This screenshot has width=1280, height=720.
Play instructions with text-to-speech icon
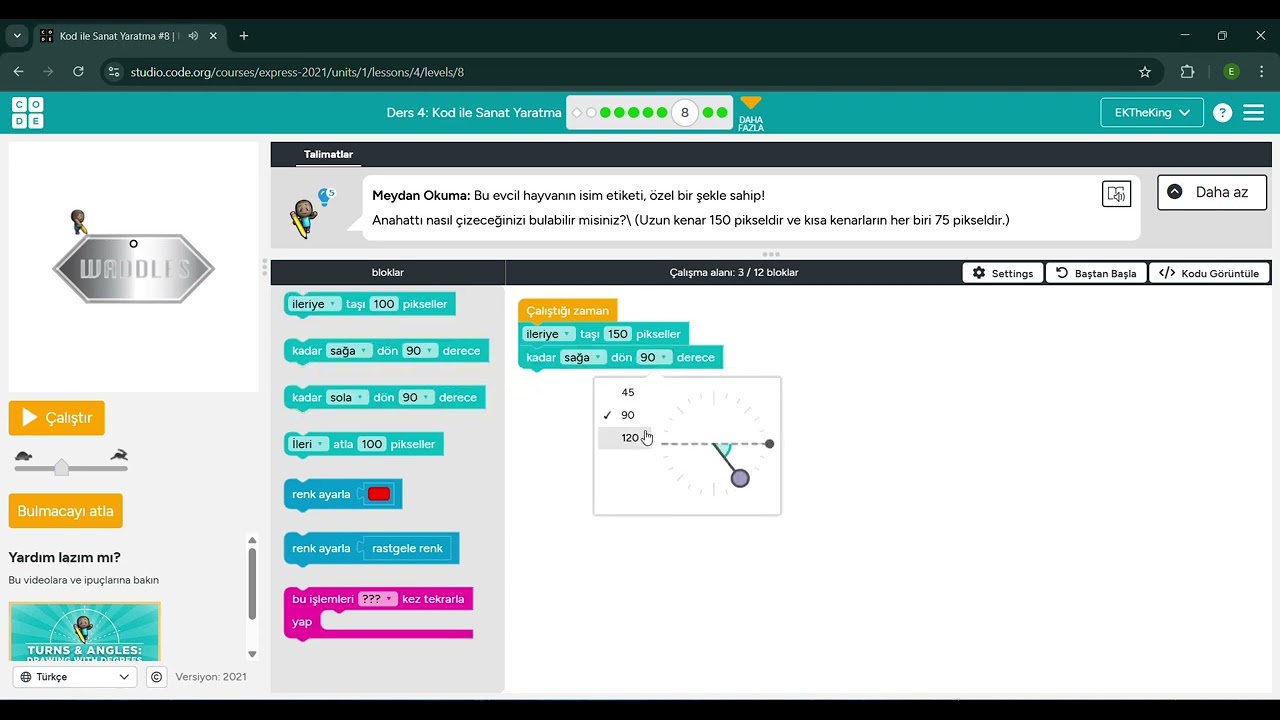[1116, 194]
